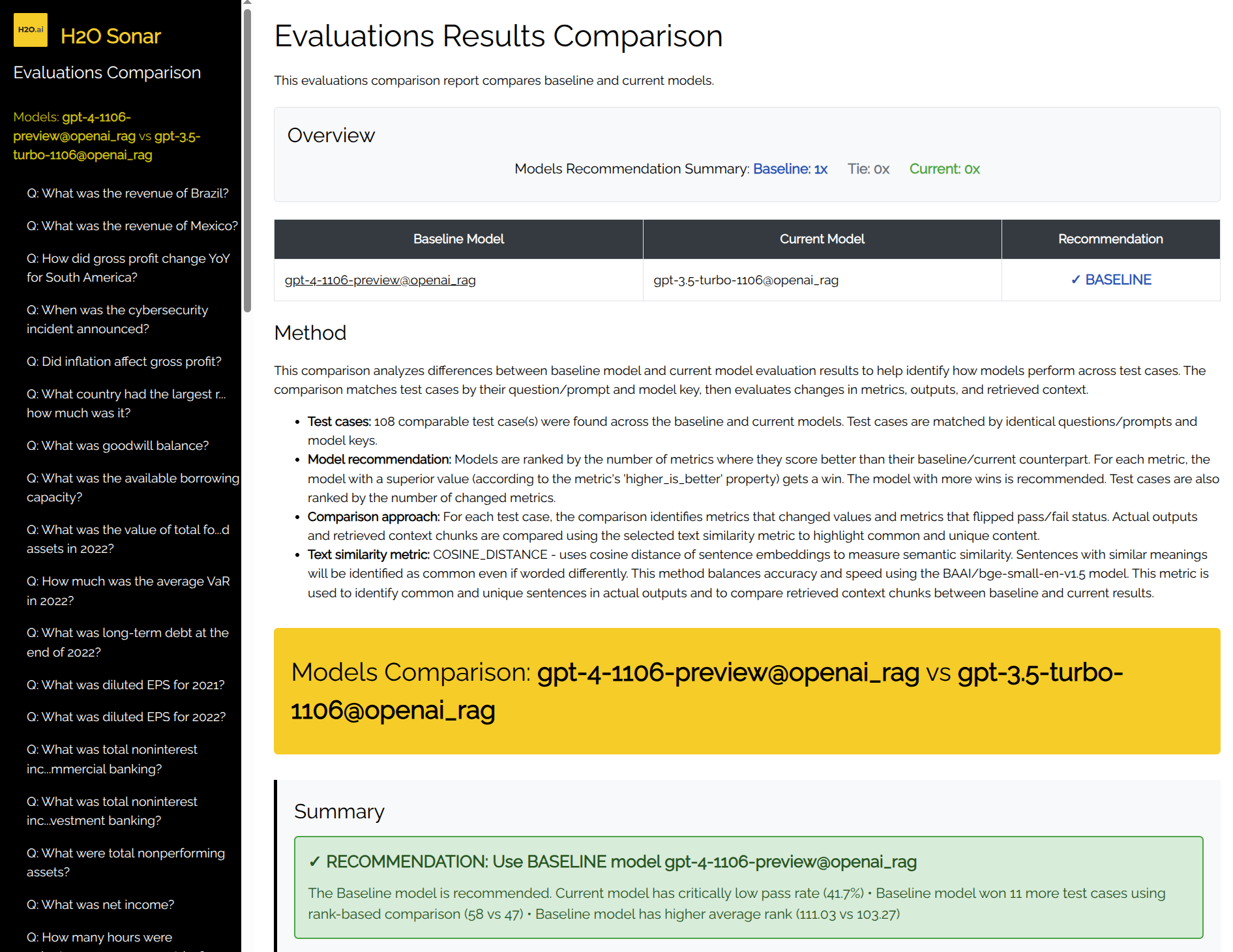Click the 'Baseline: 1x' summary text

pyautogui.click(x=790, y=169)
